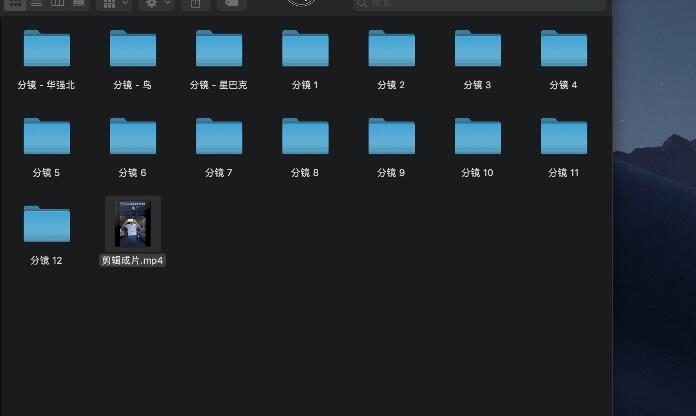Switch to icon view in Finder toolbar

16,4
